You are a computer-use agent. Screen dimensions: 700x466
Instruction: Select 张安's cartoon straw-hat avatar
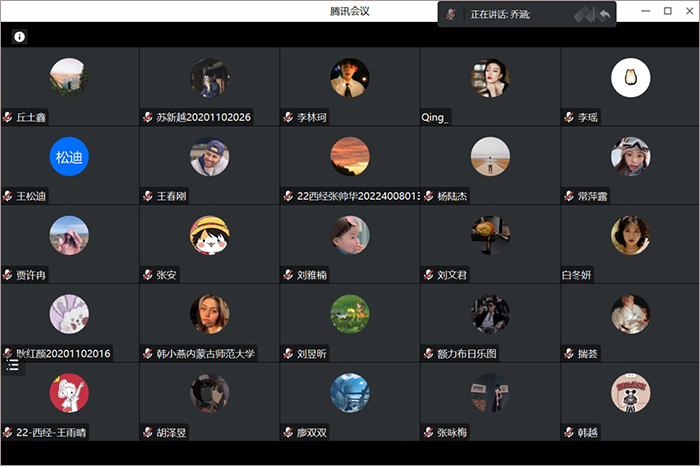pyautogui.click(x=209, y=235)
